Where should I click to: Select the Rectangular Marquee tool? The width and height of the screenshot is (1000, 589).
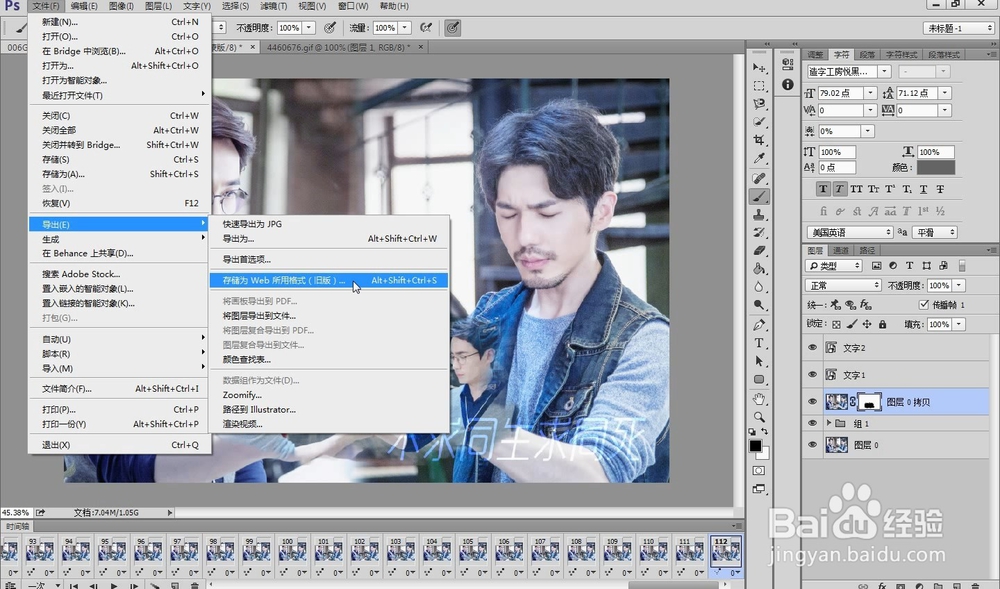click(x=759, y=85)
